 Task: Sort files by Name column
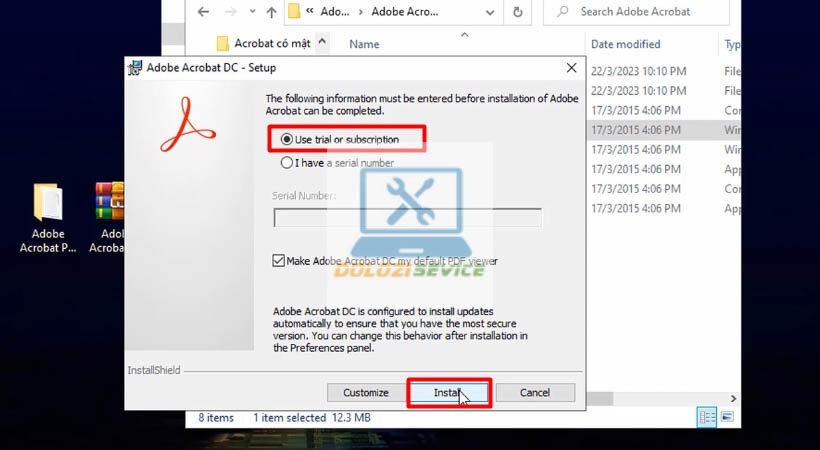point(364,44)
